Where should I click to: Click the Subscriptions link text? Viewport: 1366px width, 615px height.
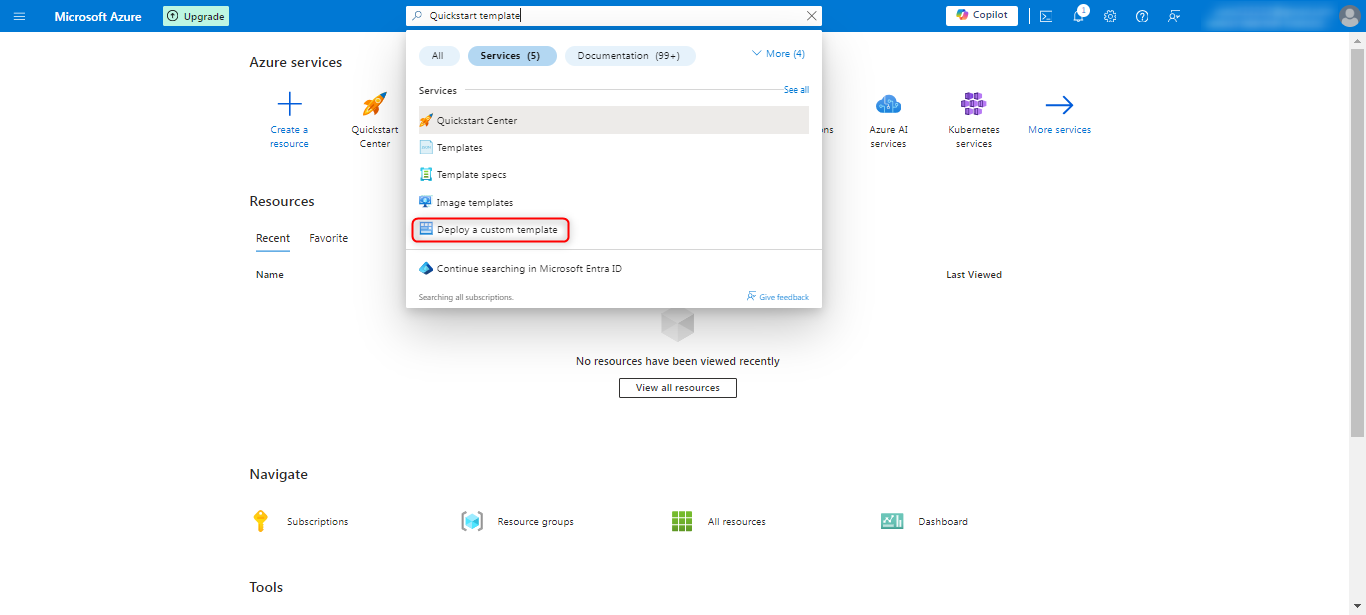tap(318, 522)
